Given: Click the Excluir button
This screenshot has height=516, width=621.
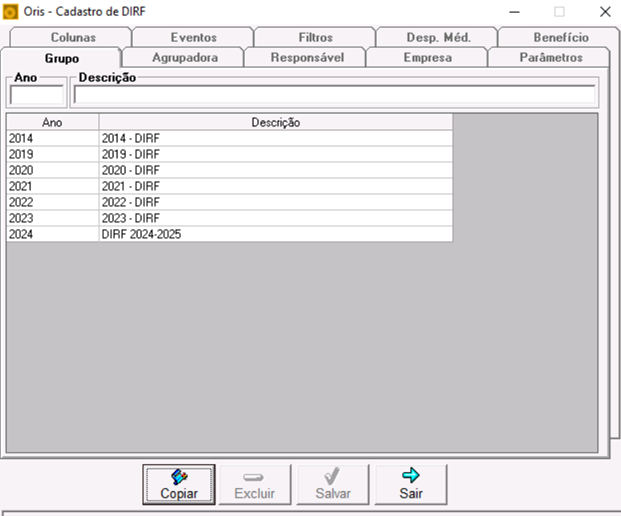Looking at the screenshot, I should coord(255,484).
